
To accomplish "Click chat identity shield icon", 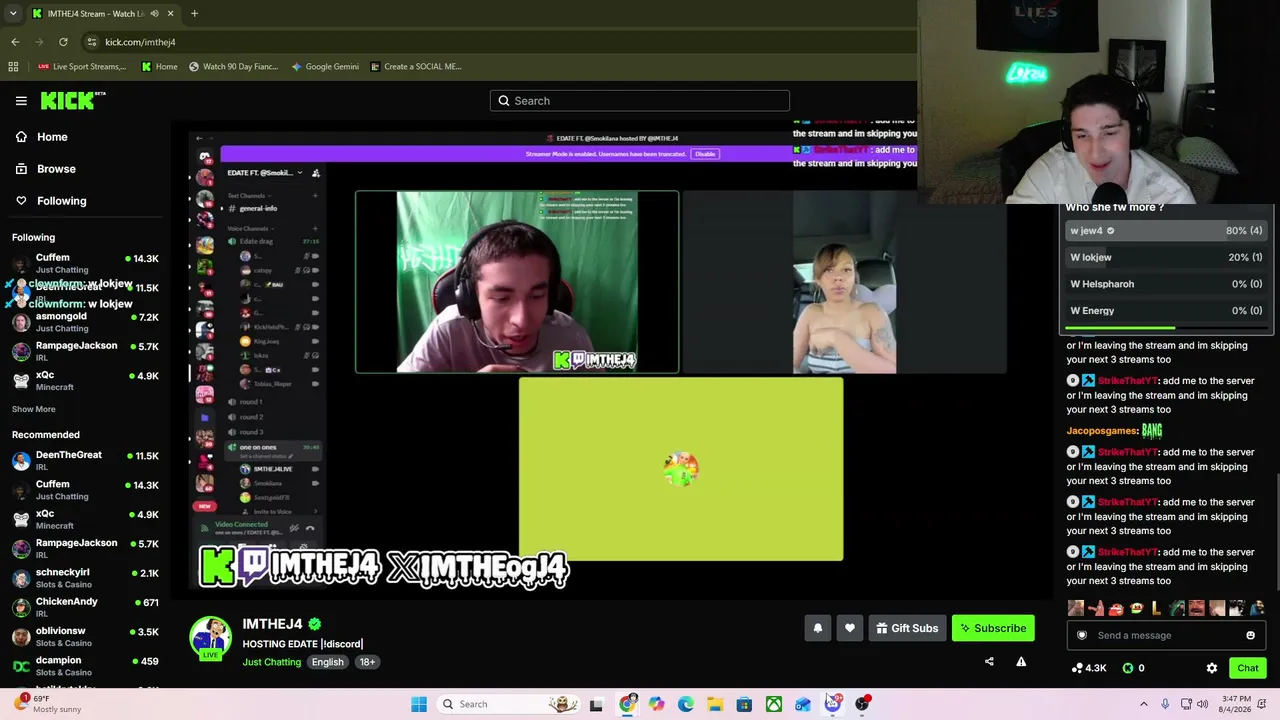I will click(x=1081, y=635).
